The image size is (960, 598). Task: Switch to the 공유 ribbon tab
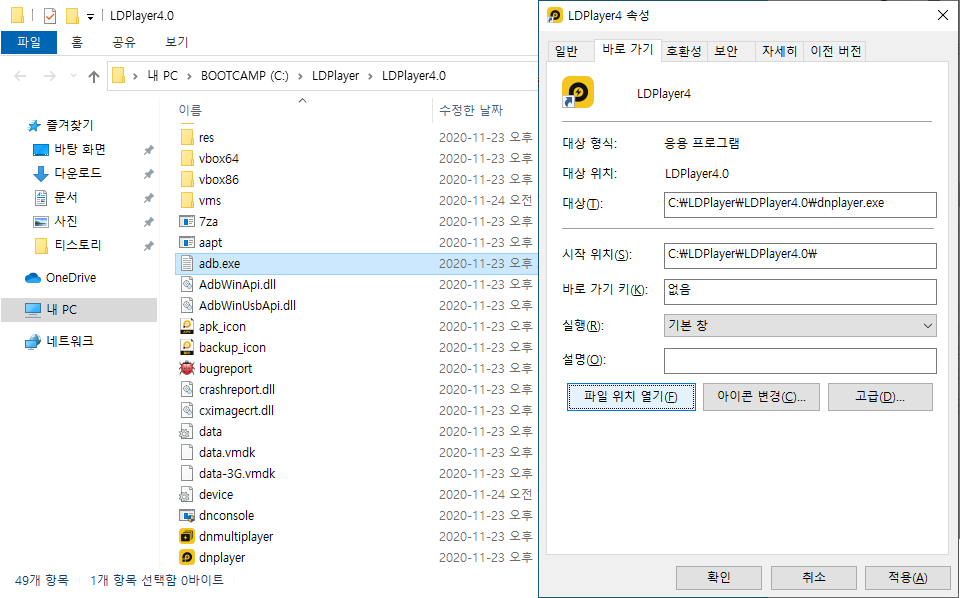click(x=124, y=42)
